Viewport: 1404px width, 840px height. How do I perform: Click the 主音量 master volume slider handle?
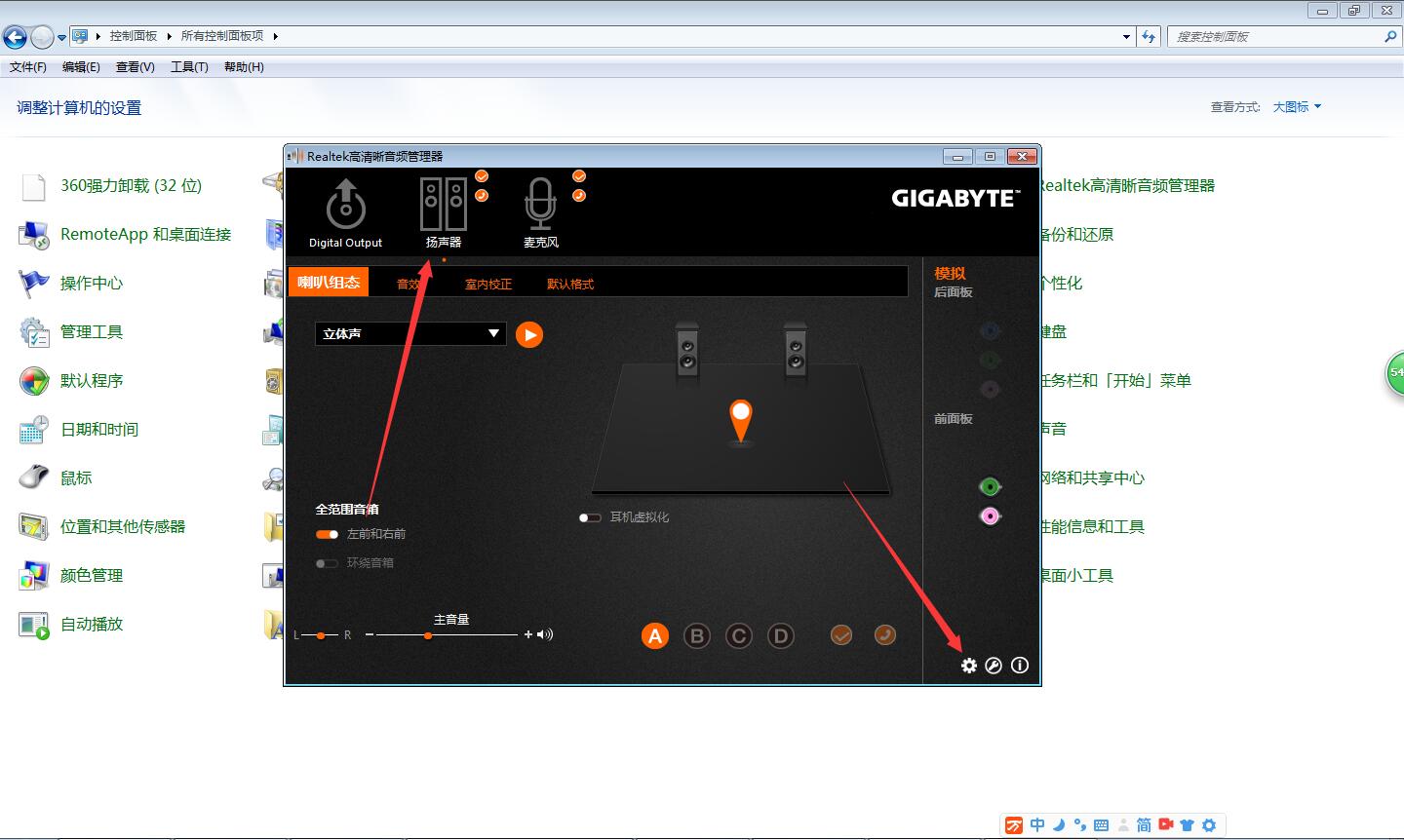(428, 635)
